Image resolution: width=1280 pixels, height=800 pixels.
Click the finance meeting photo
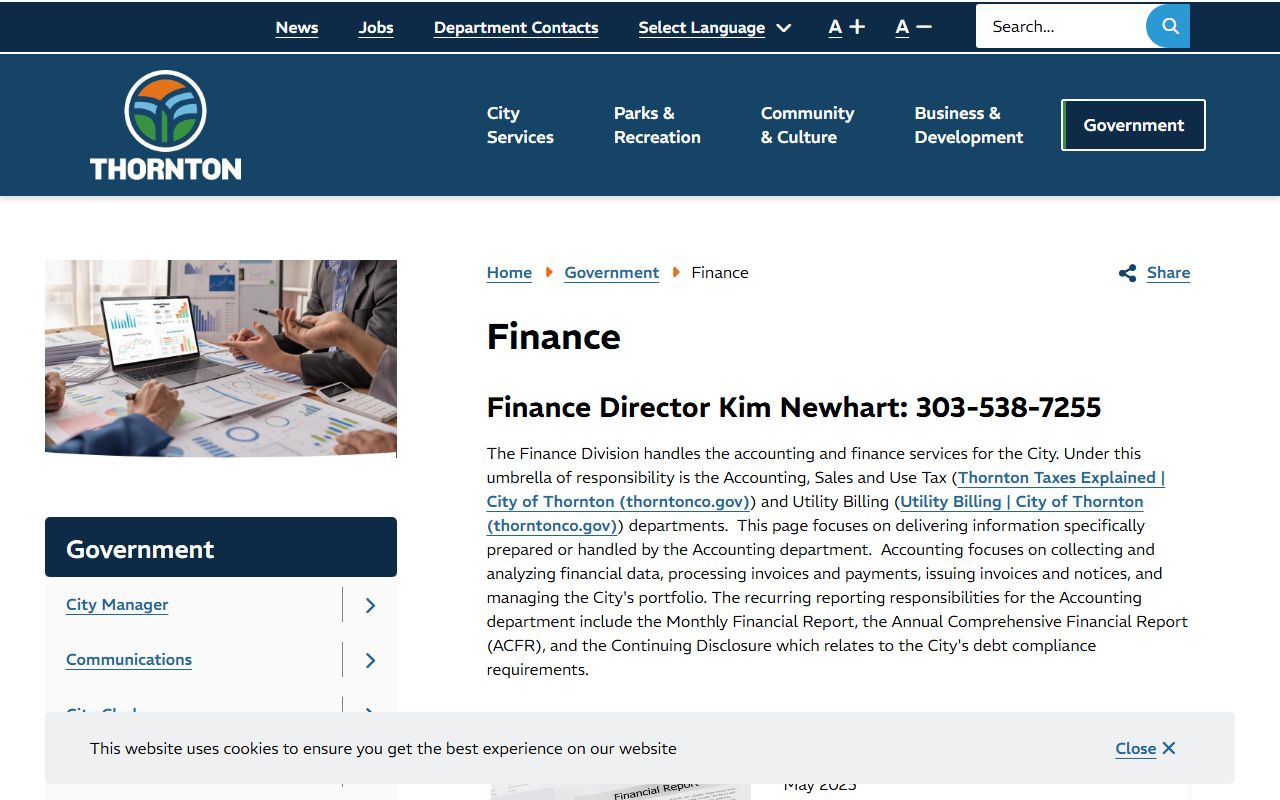click(x=221, y=358)
